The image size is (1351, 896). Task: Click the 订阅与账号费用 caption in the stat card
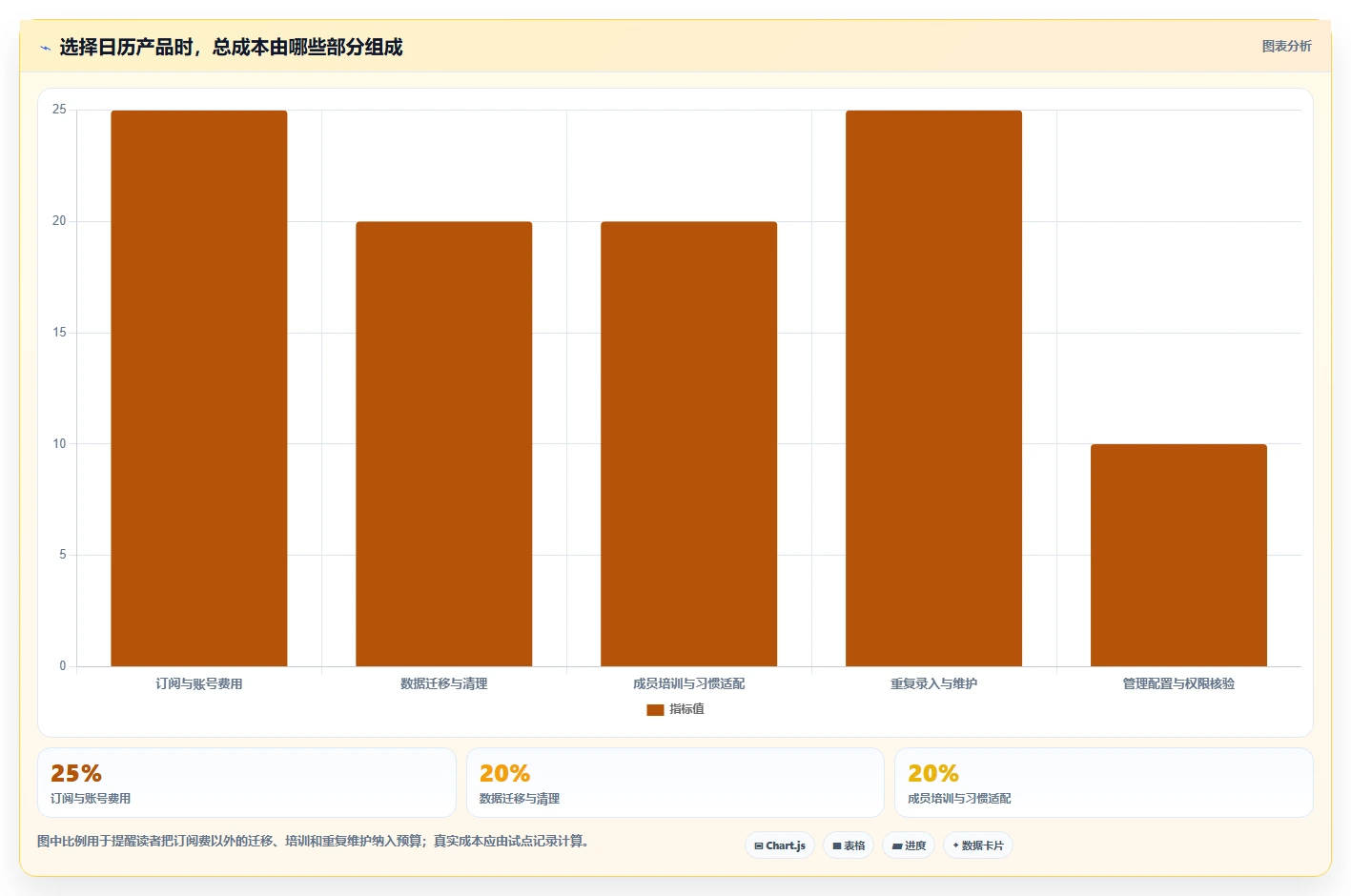(91, 799)
